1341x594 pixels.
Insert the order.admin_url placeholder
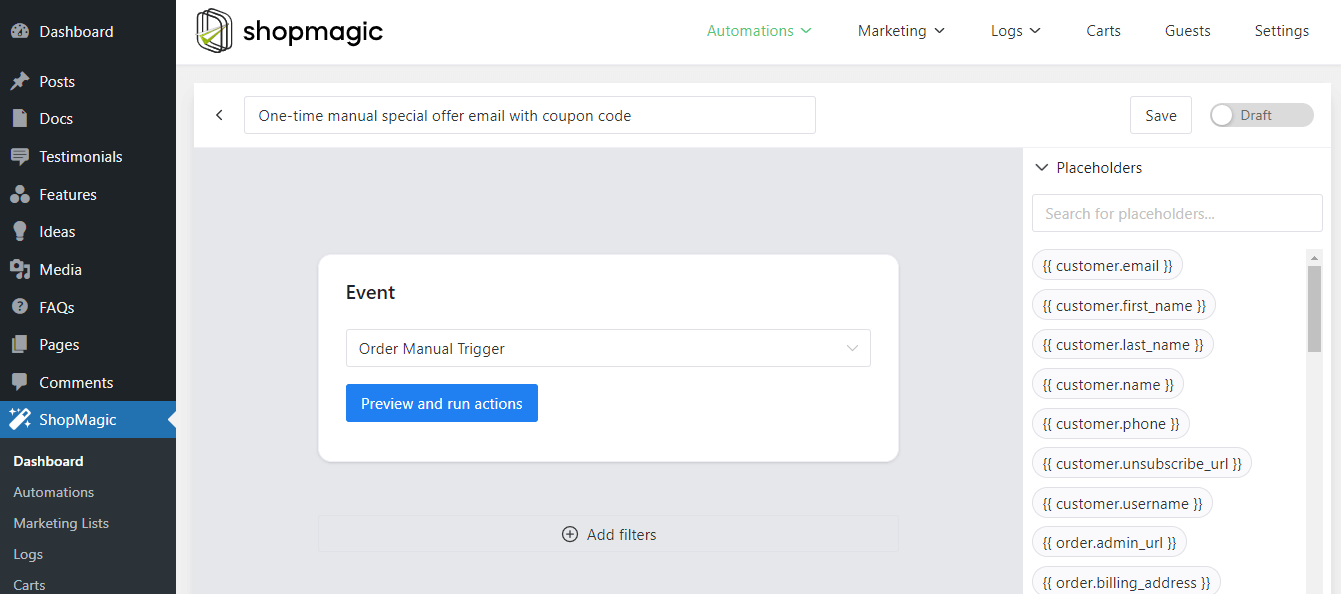1109,542
